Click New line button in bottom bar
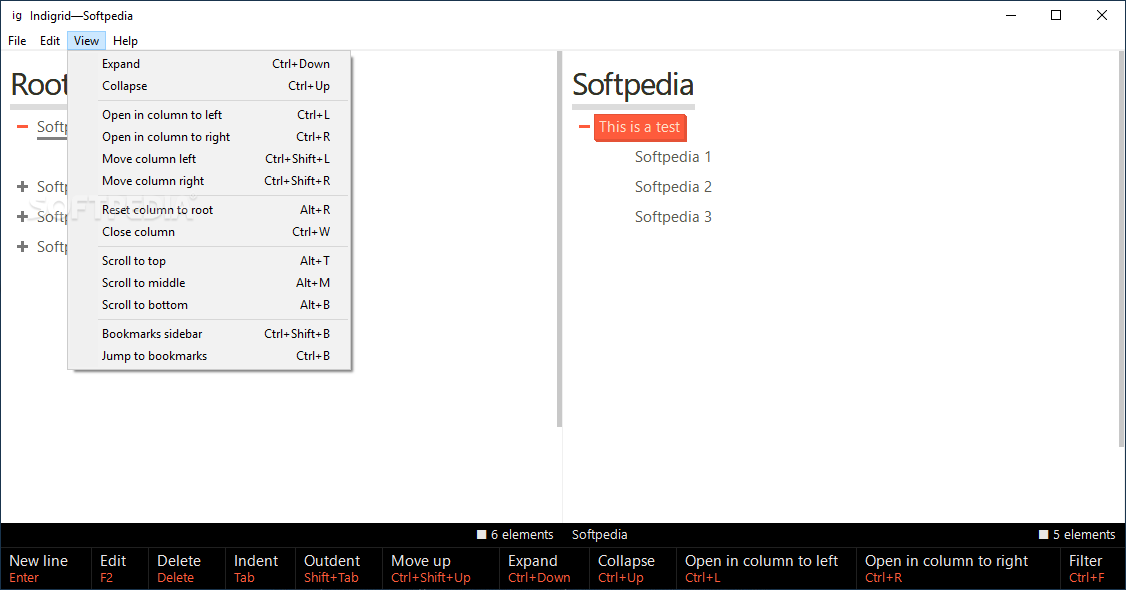This screenshot has width=1126, height=590. click(x=46, y=568)
